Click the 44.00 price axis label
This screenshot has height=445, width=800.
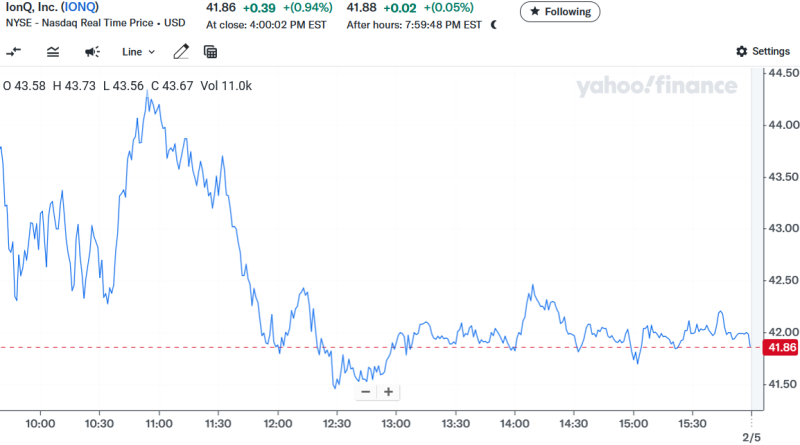pyautogui.click(x=781, y=125)
